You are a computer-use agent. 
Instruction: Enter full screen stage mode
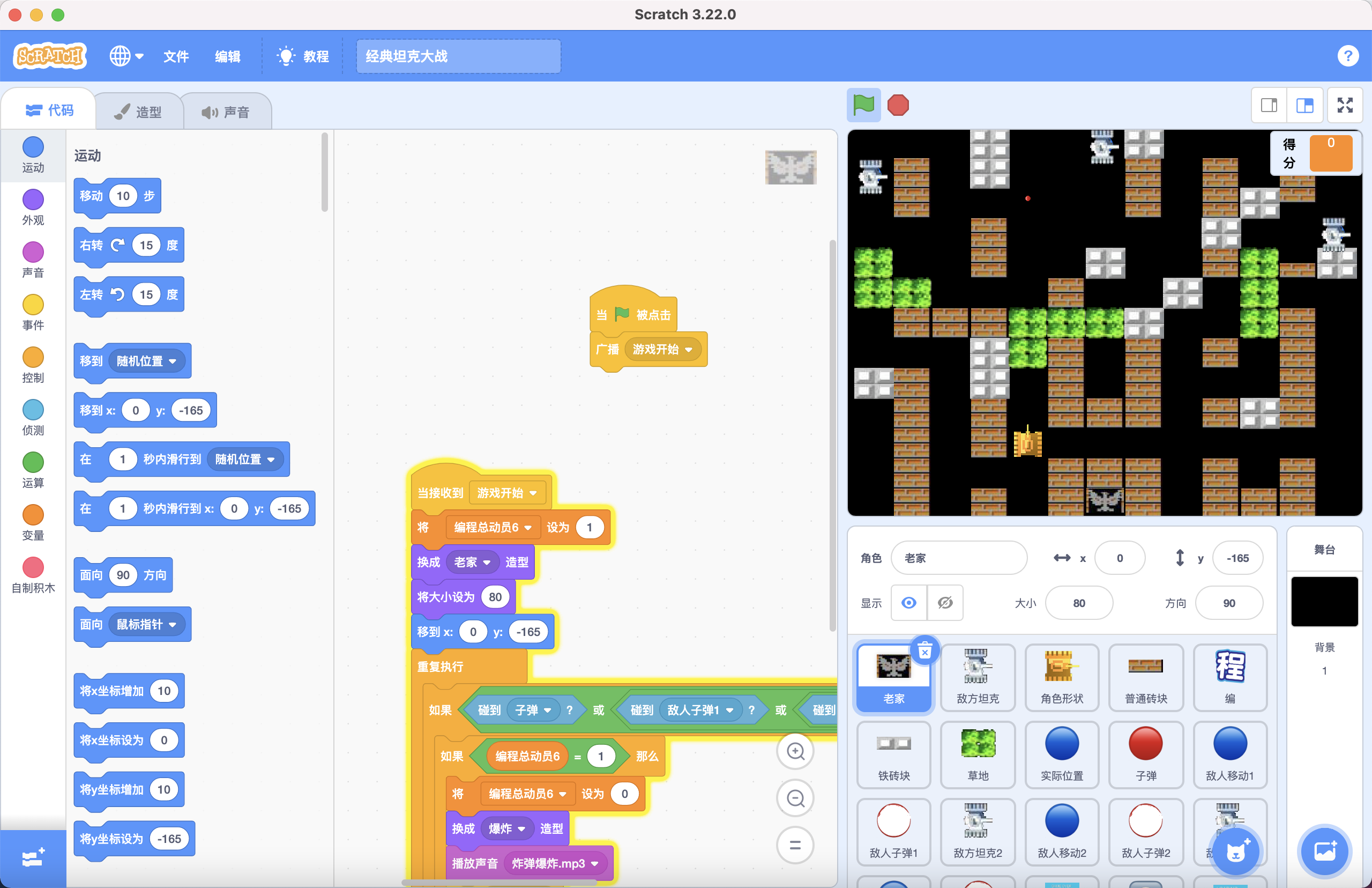click(x=1345, y=105)
